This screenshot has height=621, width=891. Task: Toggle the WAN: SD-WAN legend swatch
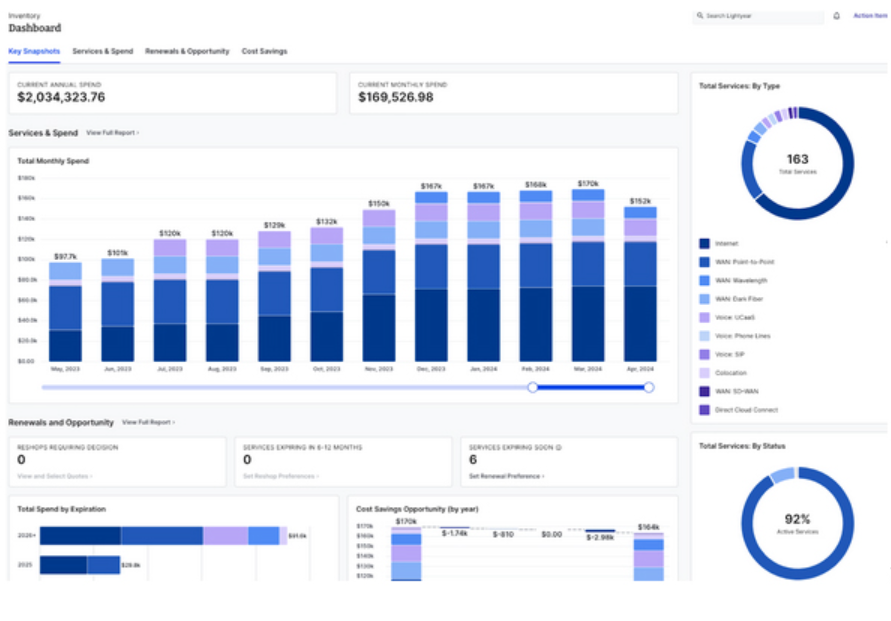pyautogui.click(x=704, y=391)
